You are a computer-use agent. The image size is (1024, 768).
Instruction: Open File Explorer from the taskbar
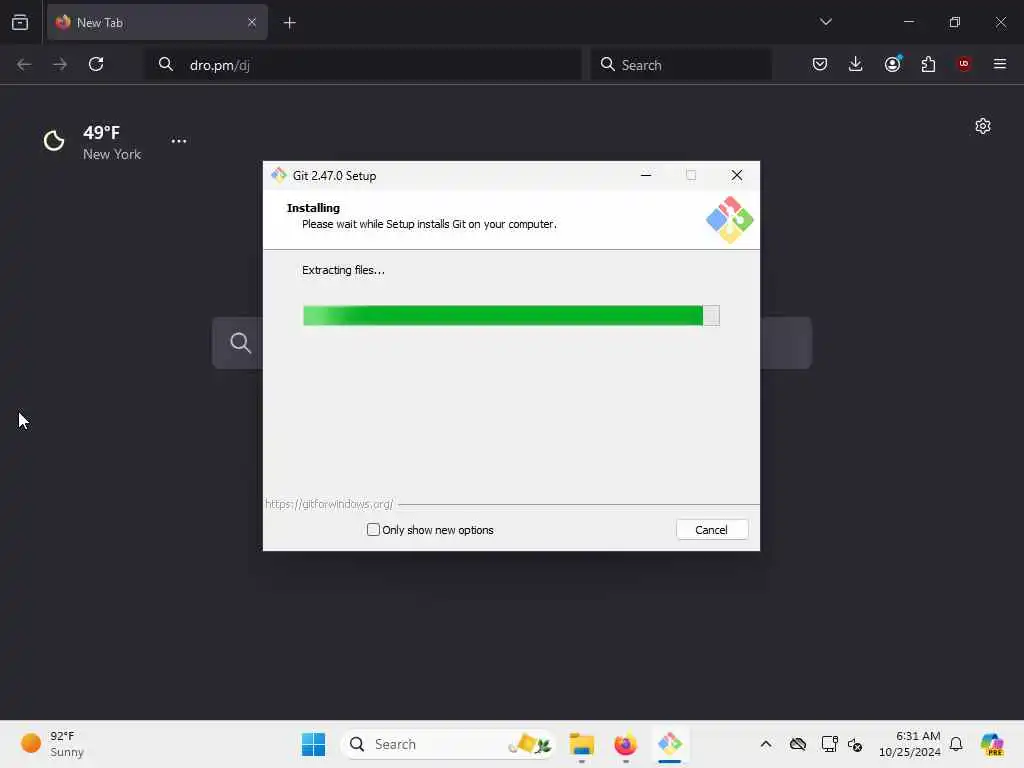point(581,744)
